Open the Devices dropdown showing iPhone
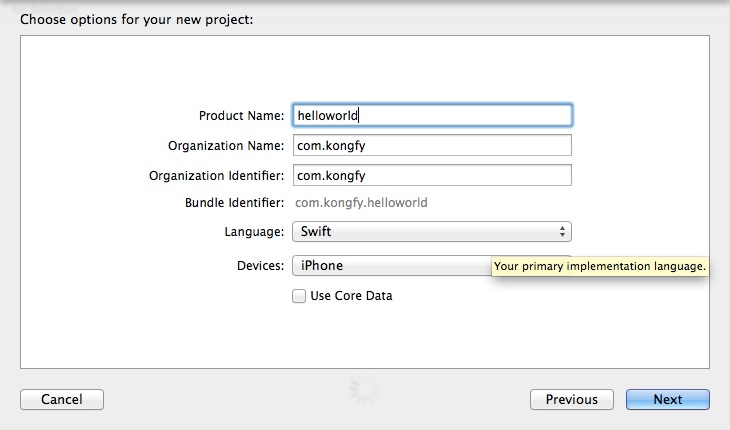The image size is (730, 430). (390, 266)
